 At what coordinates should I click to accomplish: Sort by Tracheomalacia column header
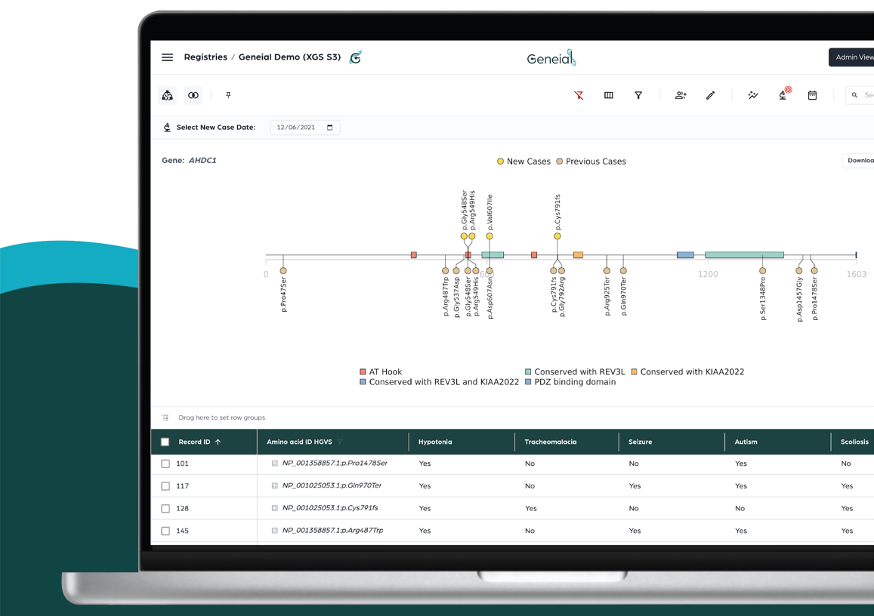[550, 442]
